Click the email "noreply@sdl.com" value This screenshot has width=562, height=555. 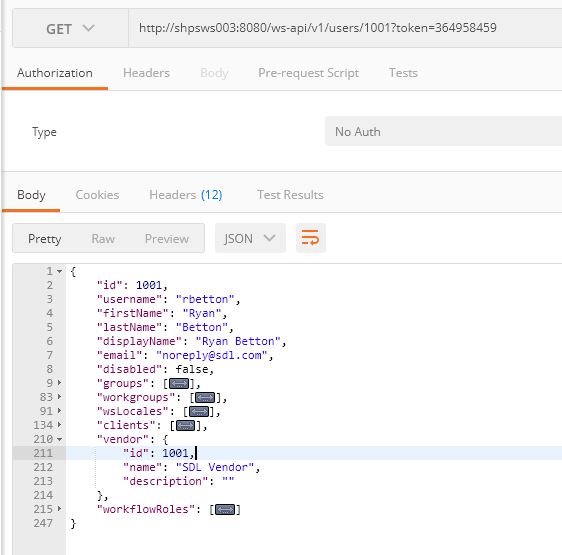[x=211, y=355]
